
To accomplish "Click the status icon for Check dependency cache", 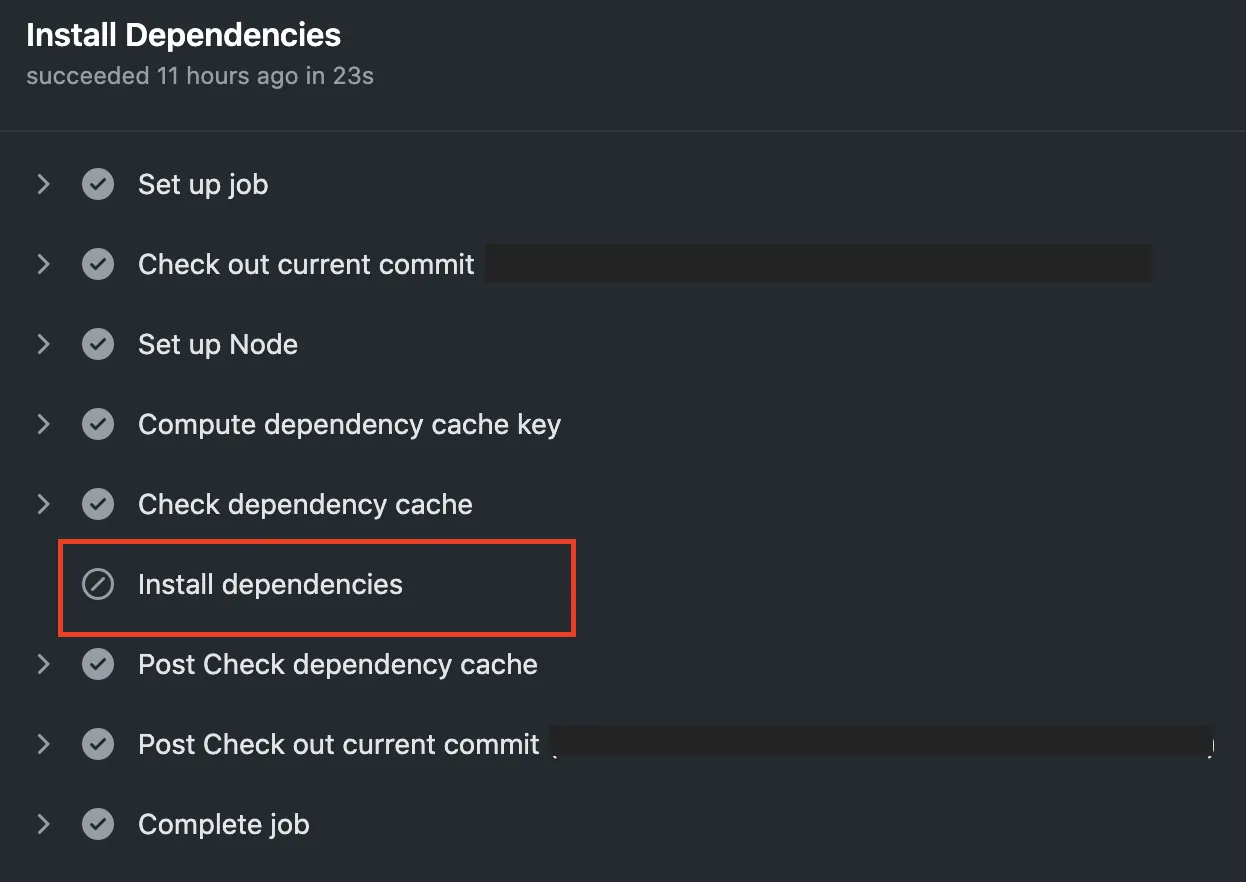I will click(98, 505).
